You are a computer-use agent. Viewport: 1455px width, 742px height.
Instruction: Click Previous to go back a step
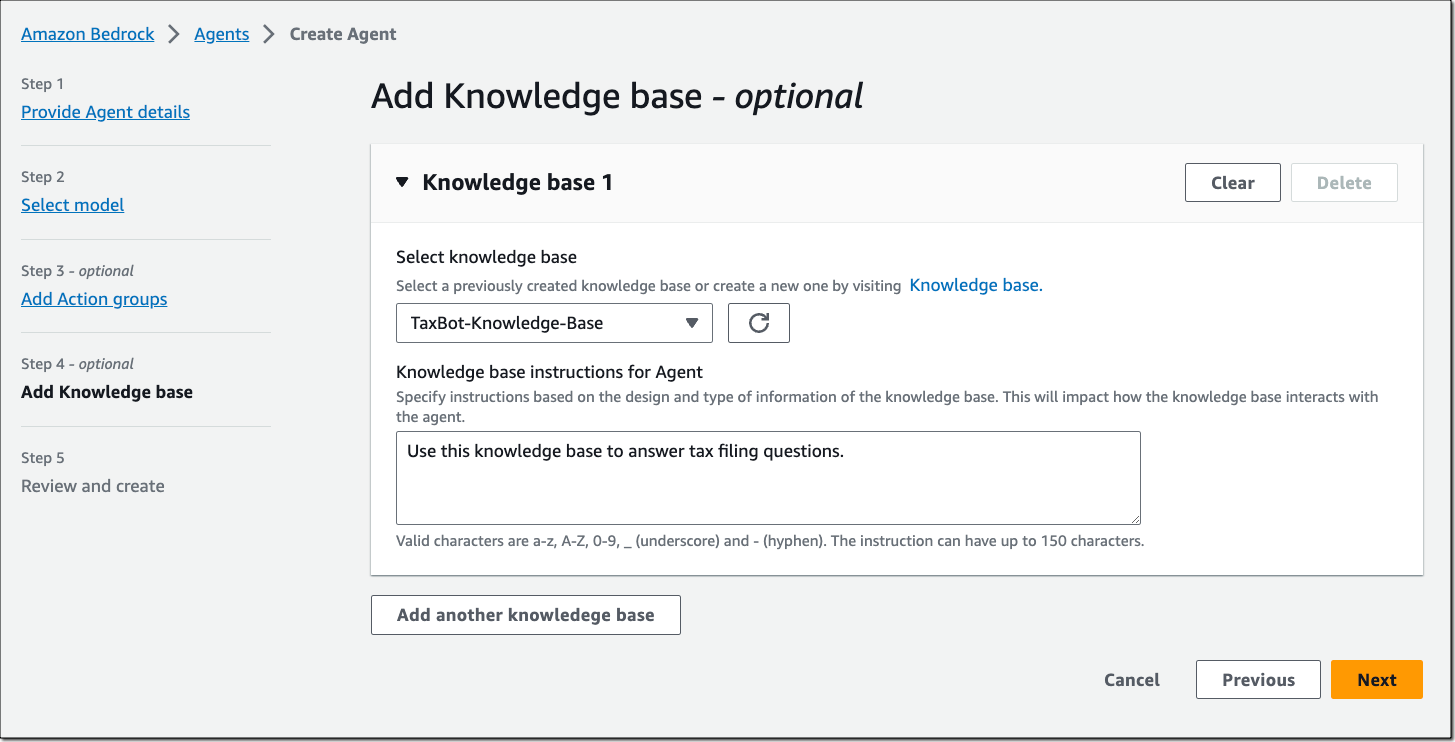(1257, 679)
